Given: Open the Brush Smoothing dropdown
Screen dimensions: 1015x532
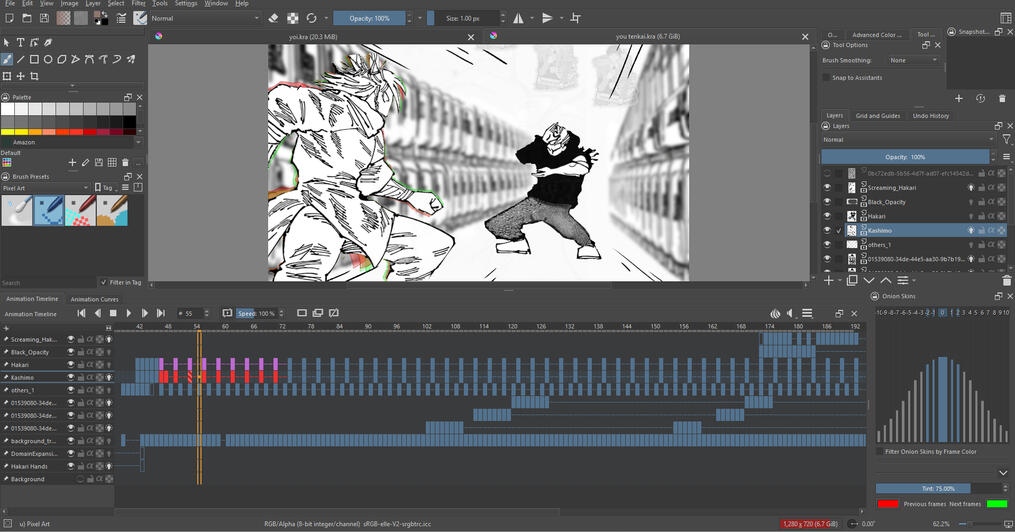Looking at the screenshot, I should (913, 60).
